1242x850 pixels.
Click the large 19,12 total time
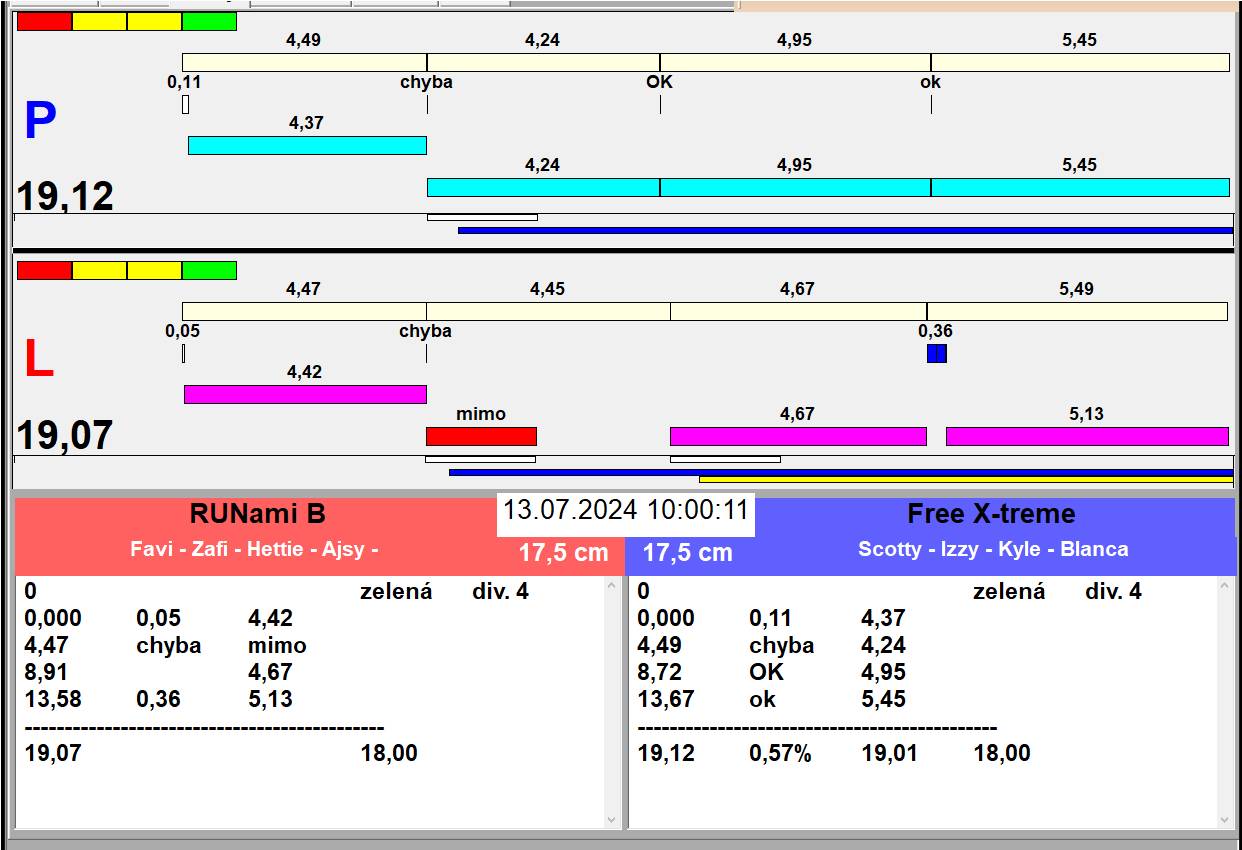click(x=66, y=196)
